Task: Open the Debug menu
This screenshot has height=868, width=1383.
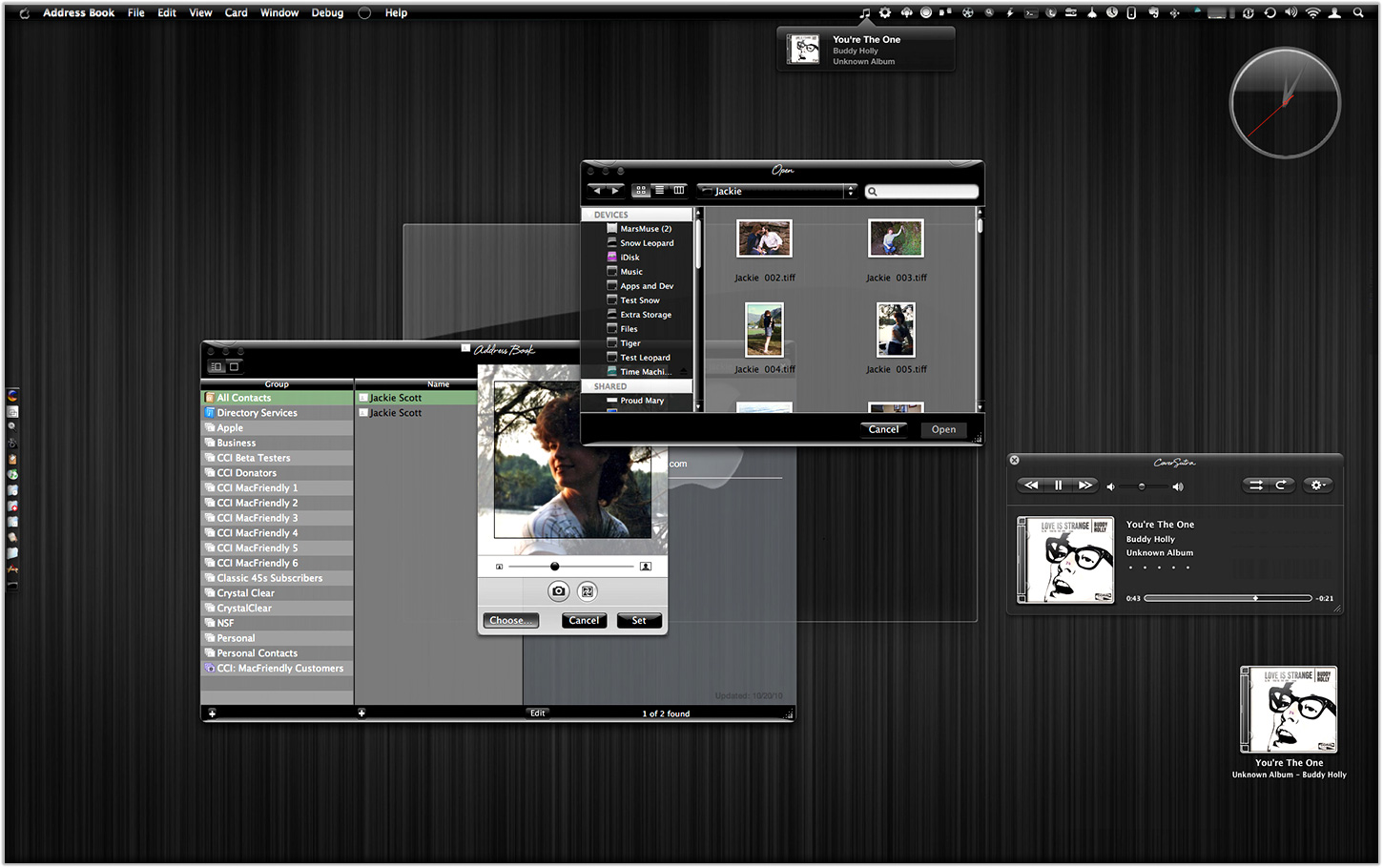Action: 327,12
